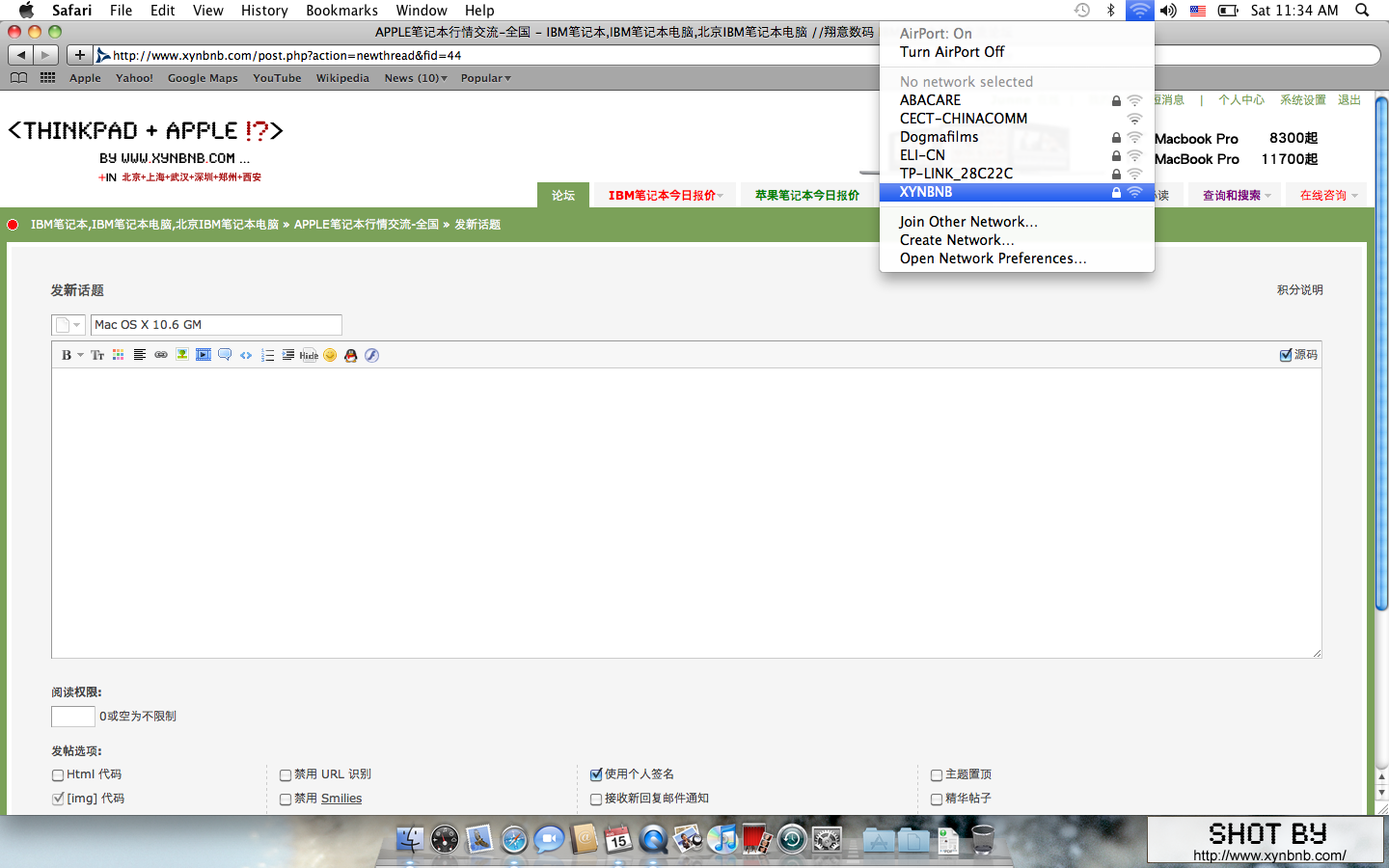The height and width of the screenshot is (868, 1389).
Task: Toggle the [img] 代码 checkbox
Action: (x=58, y=799)
